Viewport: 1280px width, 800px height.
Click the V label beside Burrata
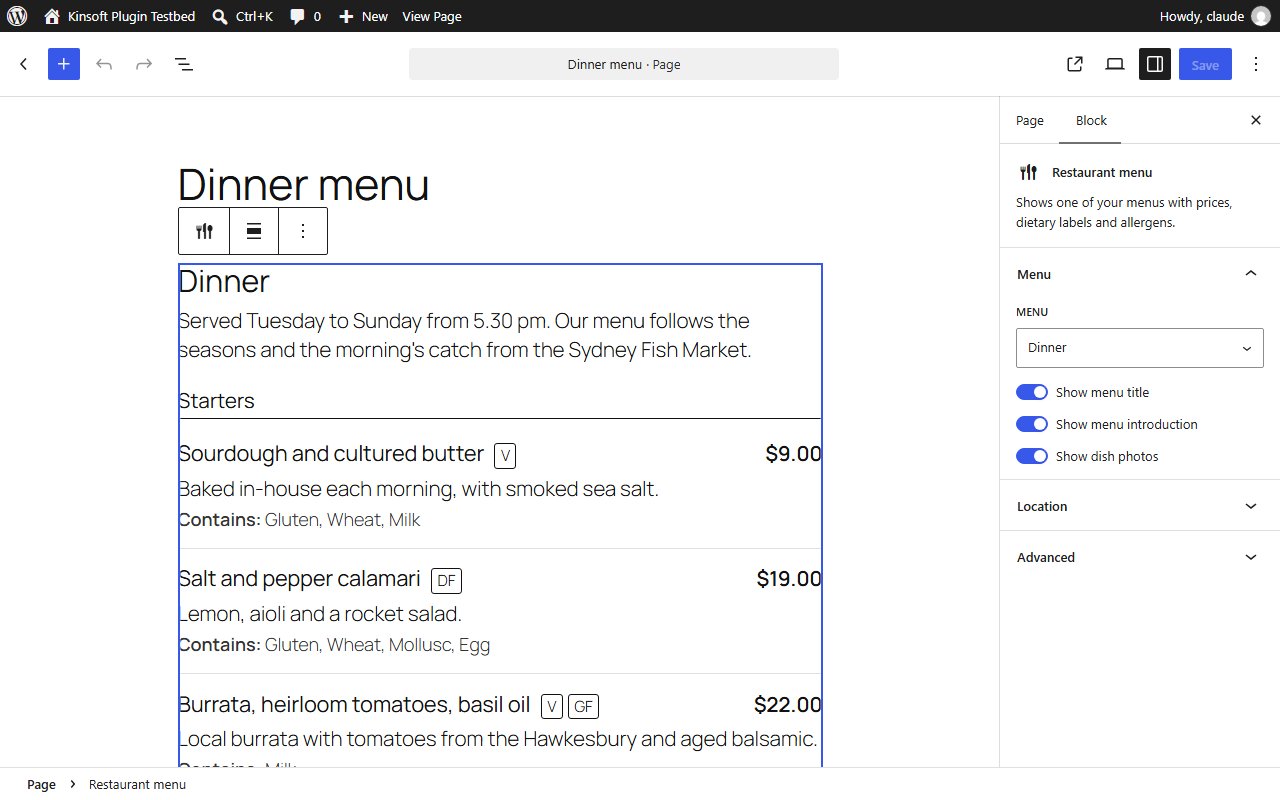coord(552,707)
